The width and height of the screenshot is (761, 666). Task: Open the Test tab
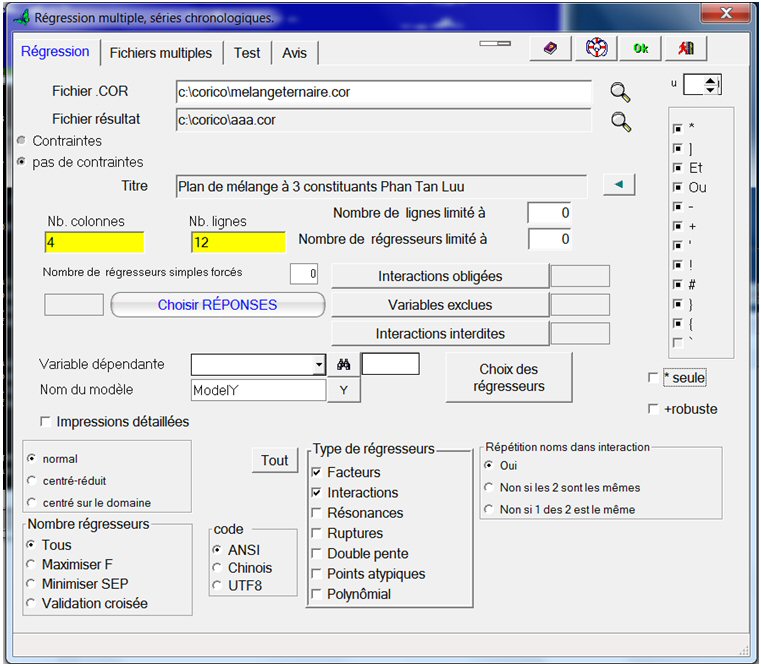click(247, 53)
